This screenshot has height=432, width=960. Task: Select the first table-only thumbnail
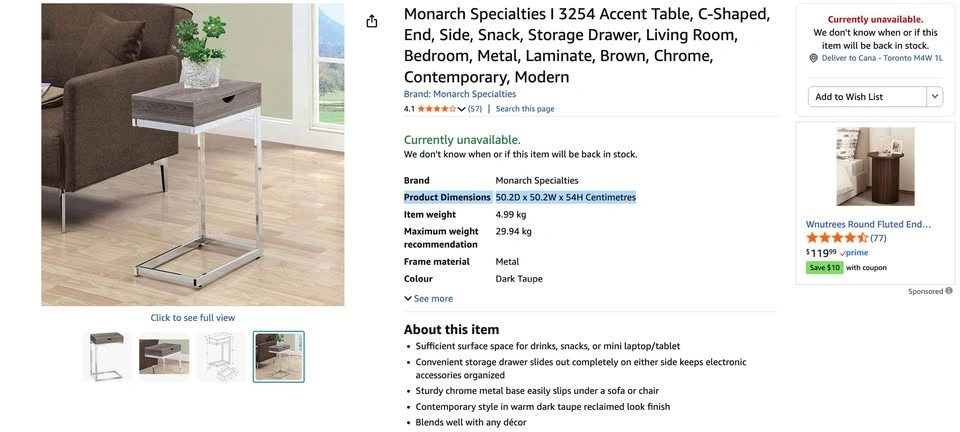[107, 356]
